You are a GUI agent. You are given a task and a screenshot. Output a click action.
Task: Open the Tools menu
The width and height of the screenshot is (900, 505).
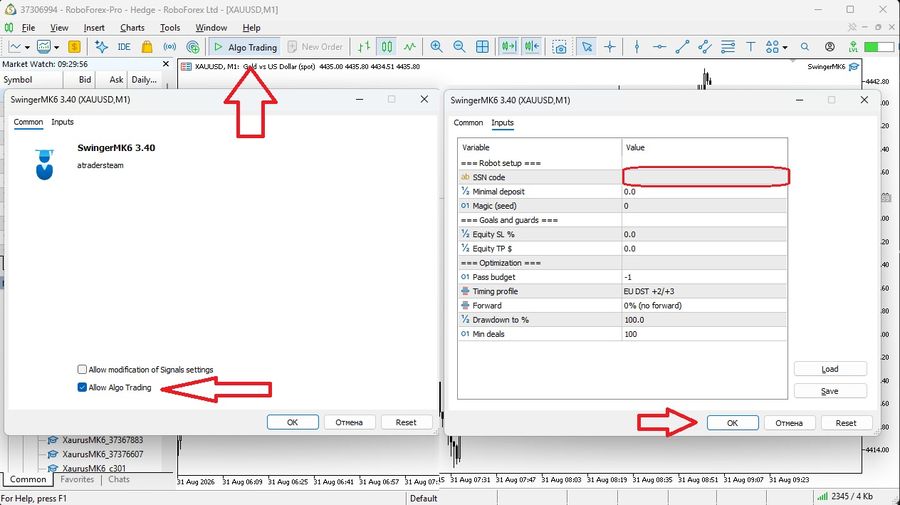(x=170, y=28)
